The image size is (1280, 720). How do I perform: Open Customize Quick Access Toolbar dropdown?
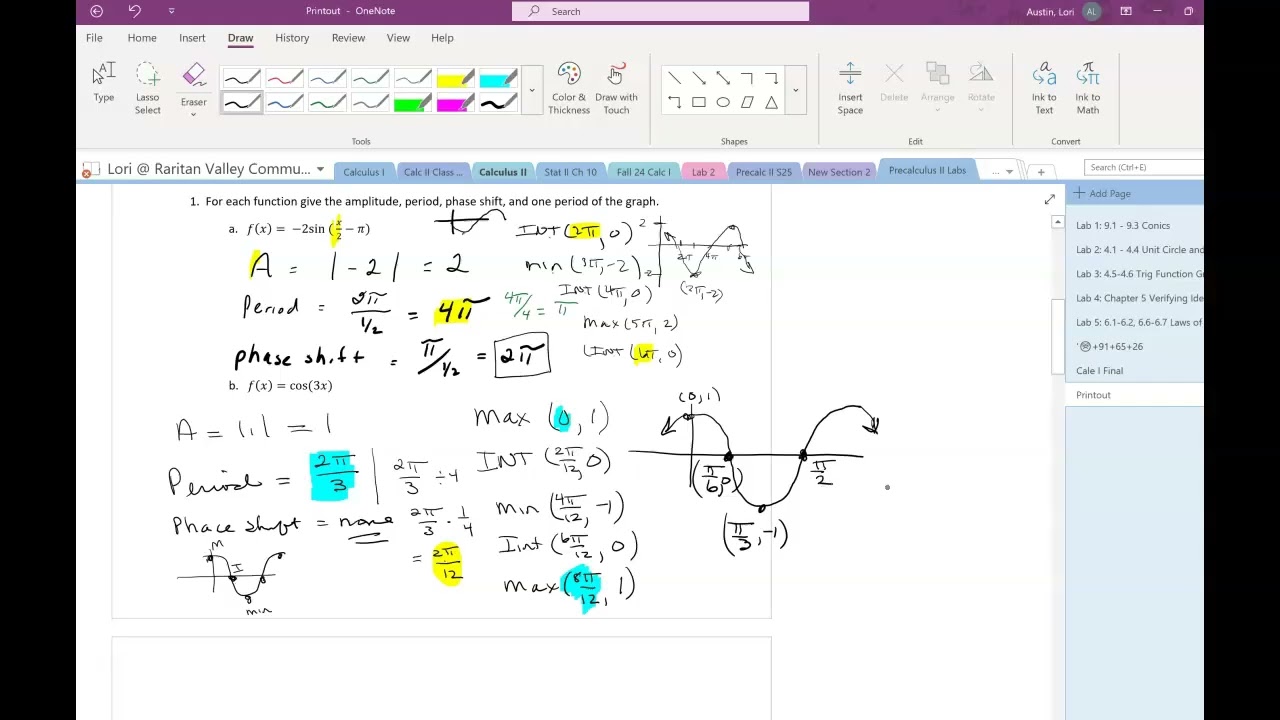pyautogui.click(x=171, y=11)
